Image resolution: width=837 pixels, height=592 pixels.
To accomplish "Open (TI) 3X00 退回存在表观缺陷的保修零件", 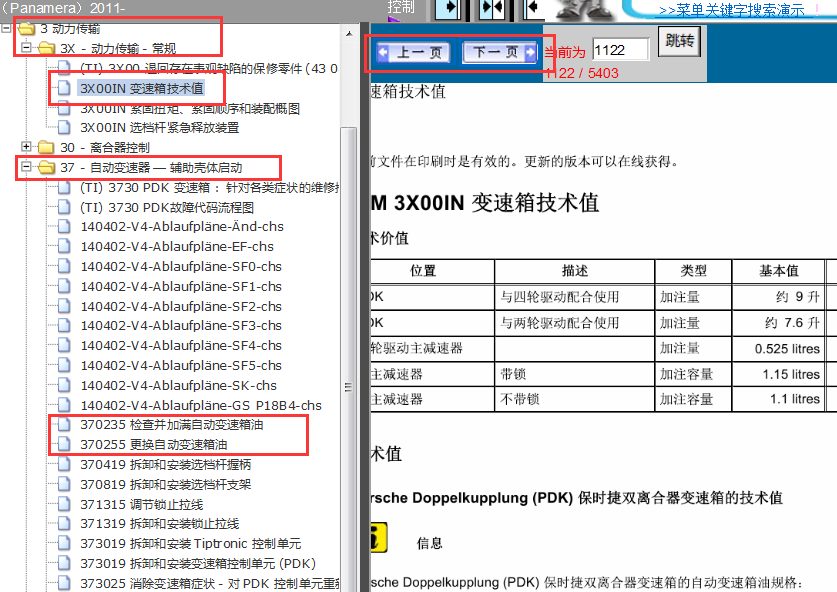I will (x=209, y=68).
